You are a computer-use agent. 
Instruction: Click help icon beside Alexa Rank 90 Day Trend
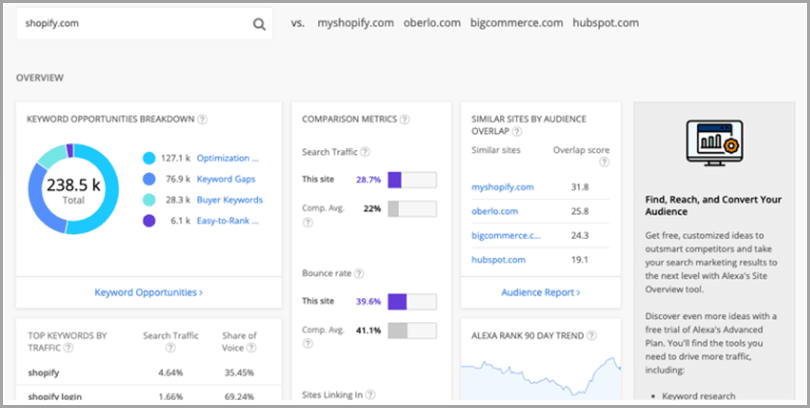click(591, 336)
